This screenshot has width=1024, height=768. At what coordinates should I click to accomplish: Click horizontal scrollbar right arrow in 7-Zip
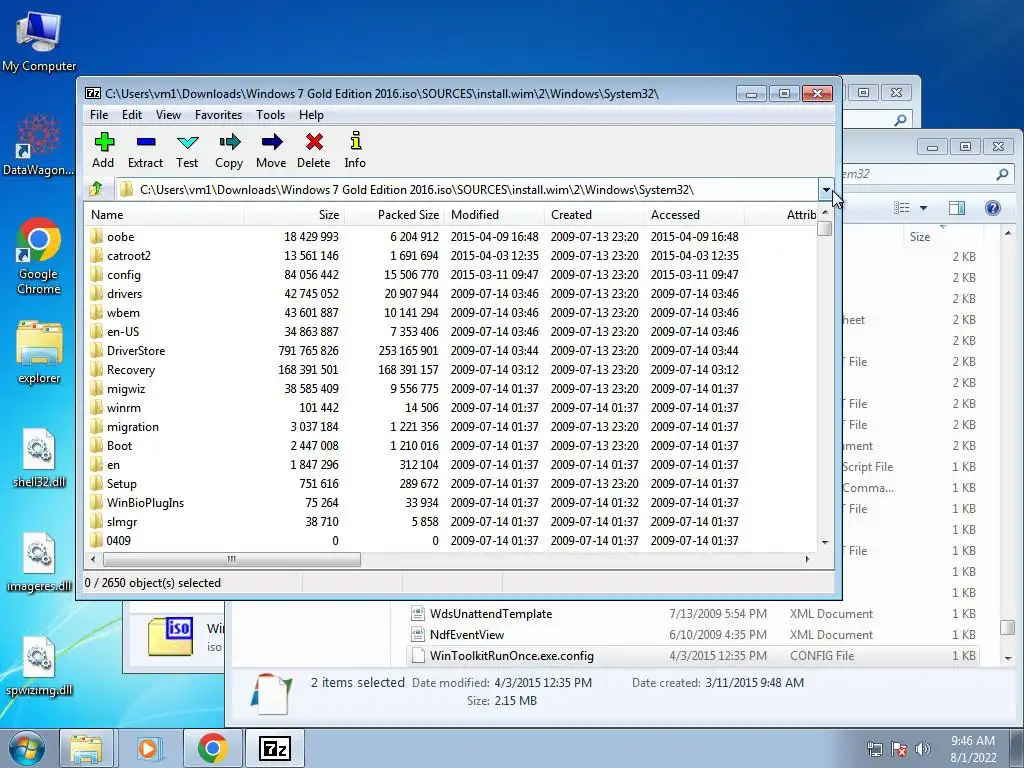808,560
